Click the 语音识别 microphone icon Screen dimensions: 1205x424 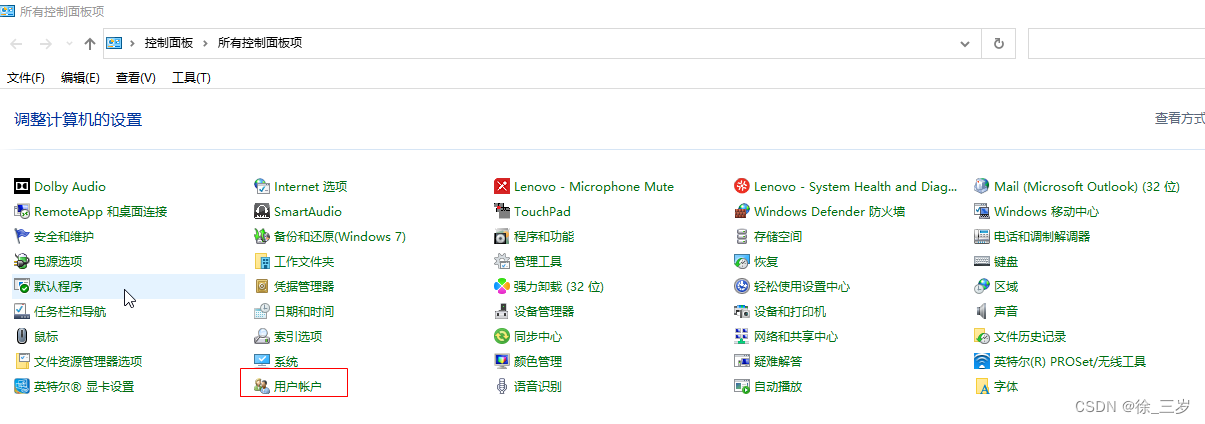point(502,386)
